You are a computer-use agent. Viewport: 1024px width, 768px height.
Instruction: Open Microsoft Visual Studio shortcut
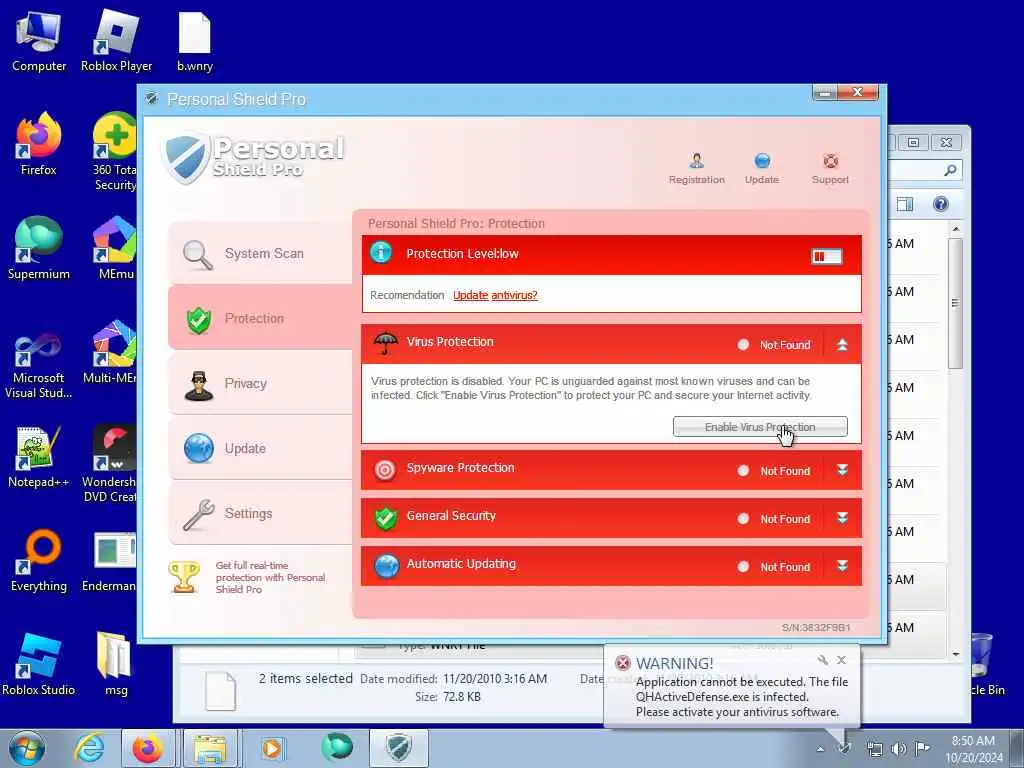pyautogui.click(x=39, y=366)
